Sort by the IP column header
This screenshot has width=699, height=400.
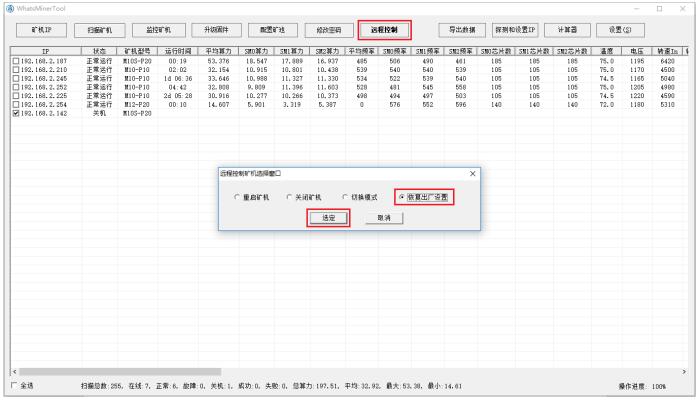46,51
